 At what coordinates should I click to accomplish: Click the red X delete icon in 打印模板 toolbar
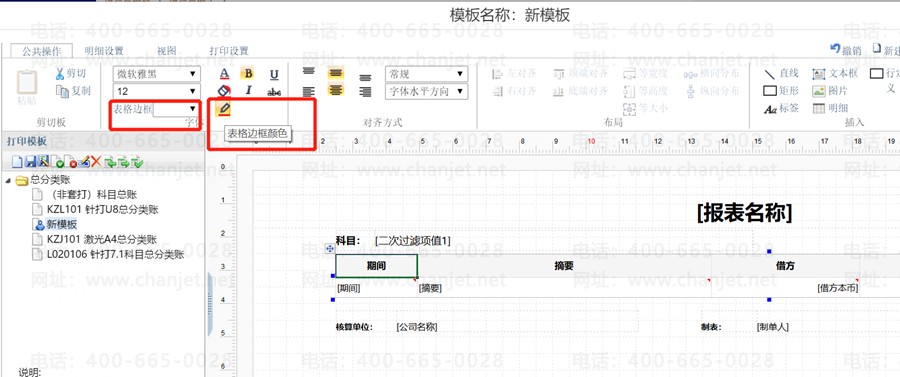[96, 162]
